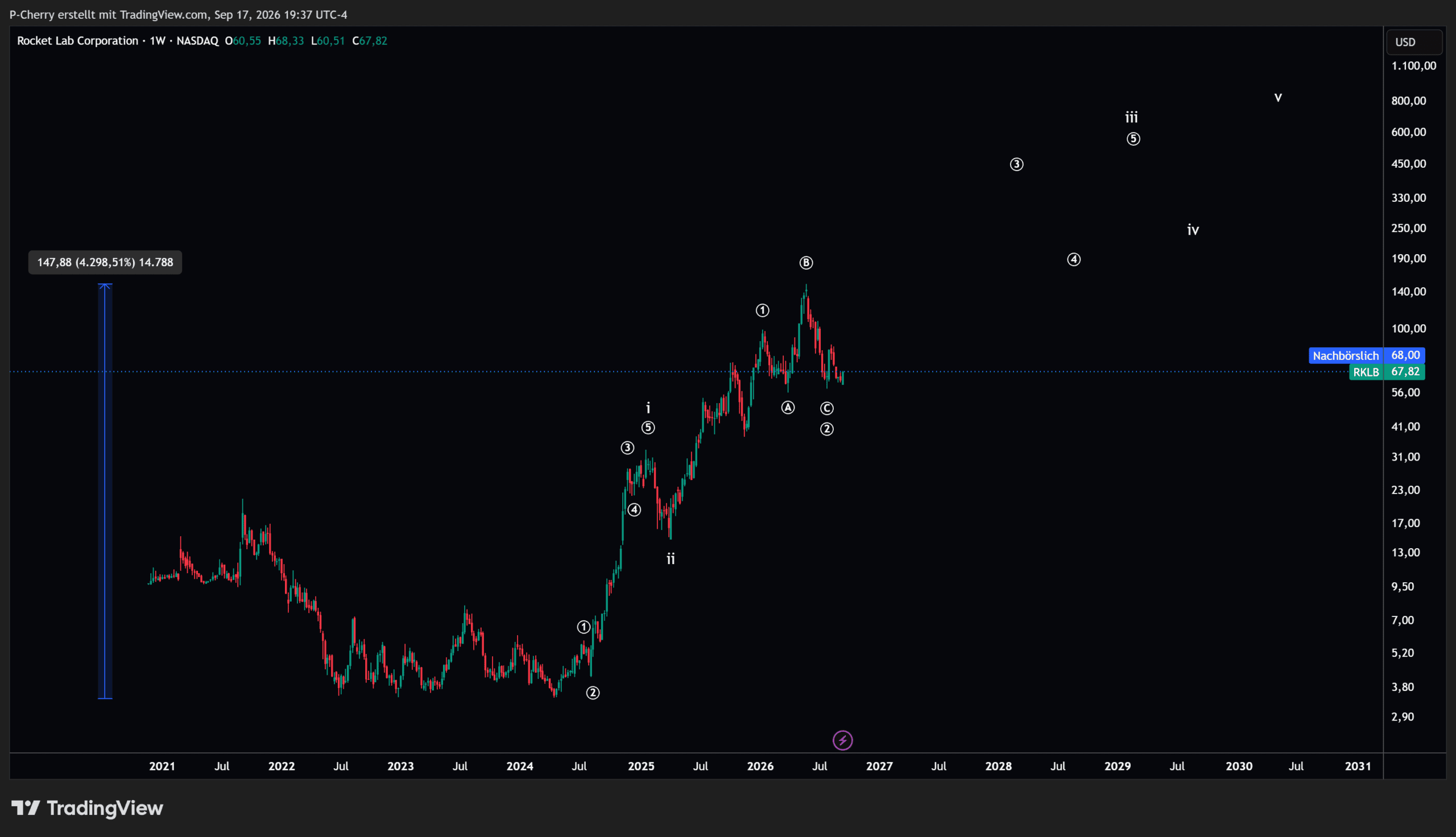Open the USD currency selector
This screenshot has width=1456, height=837.
coord(1414,42)
